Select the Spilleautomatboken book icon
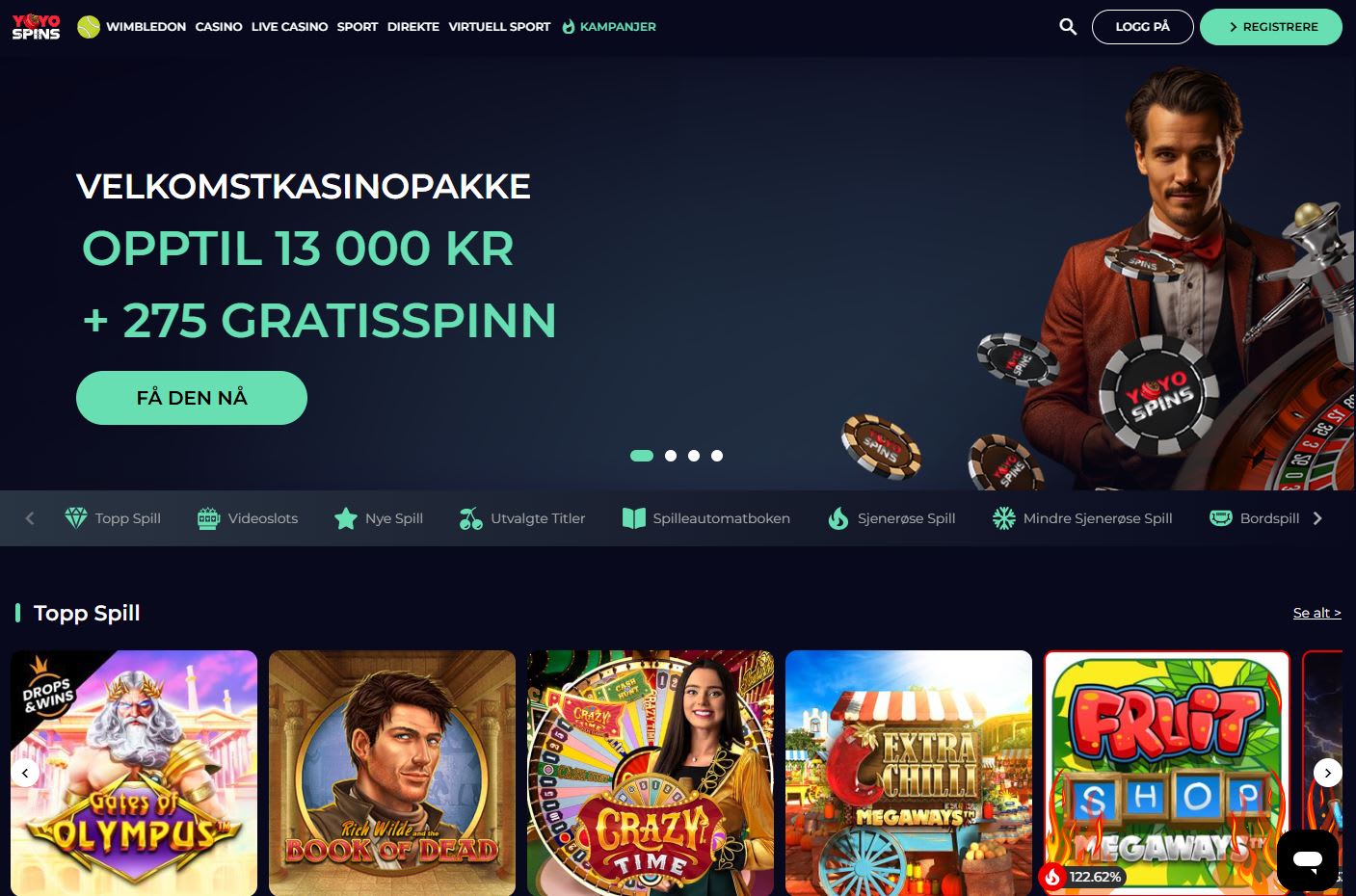This screenshot has width=1356, height=896. pos(633,518)
